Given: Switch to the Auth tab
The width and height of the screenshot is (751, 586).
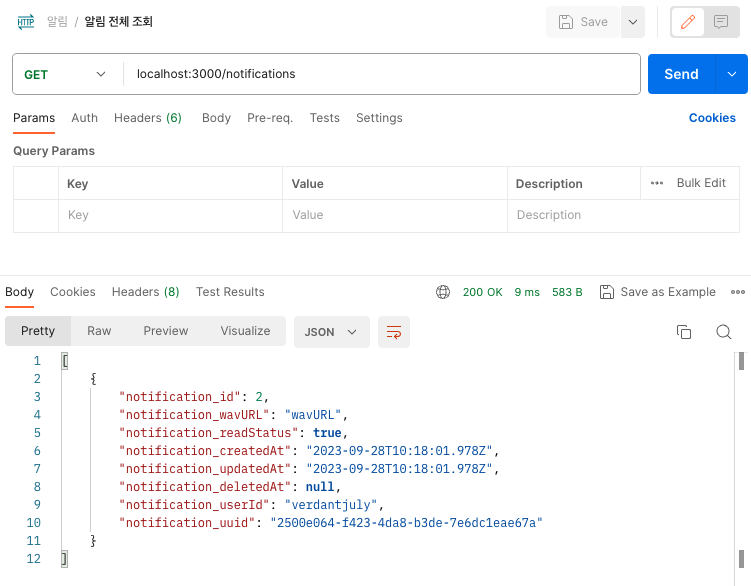Looking at the screenshot, I should click(84, 118).
